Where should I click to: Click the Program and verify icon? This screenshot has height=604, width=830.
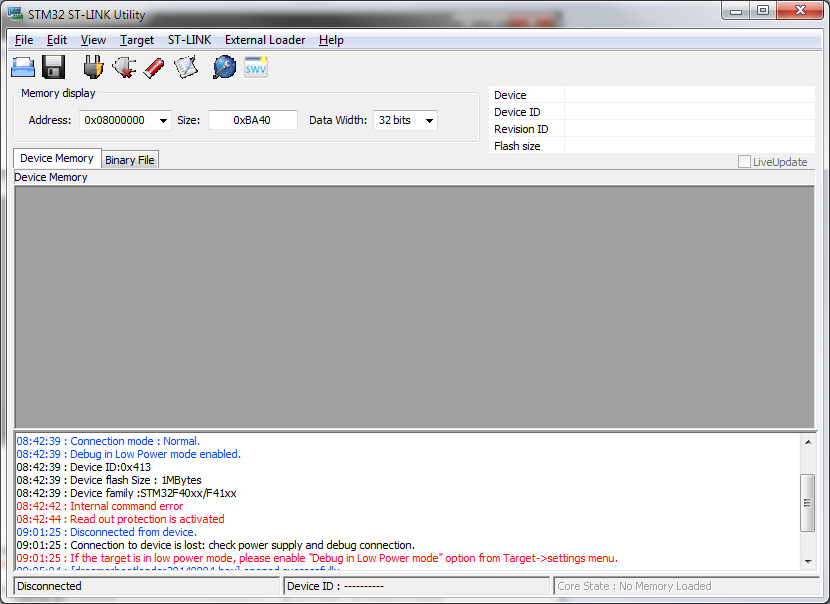(x=186, y=67)
